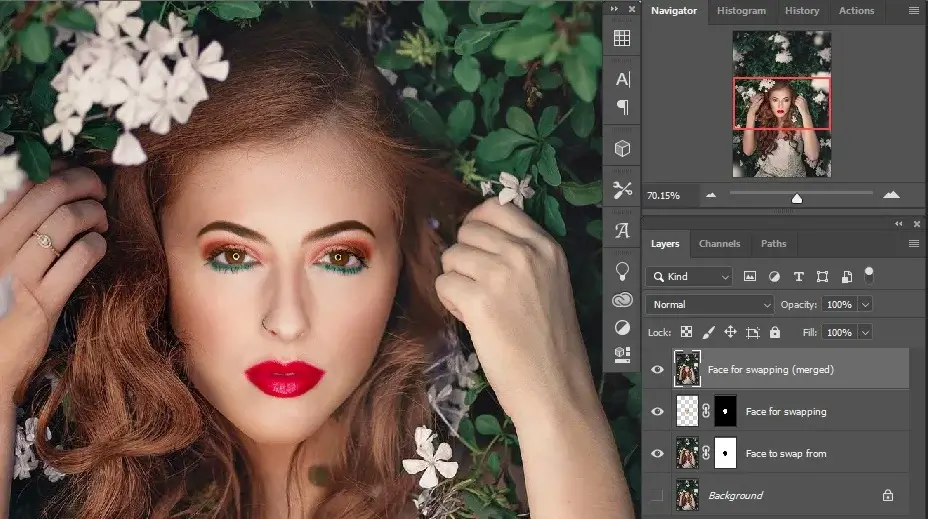Prevent auto-nesting into artboards lock icon

coord(753,333)
